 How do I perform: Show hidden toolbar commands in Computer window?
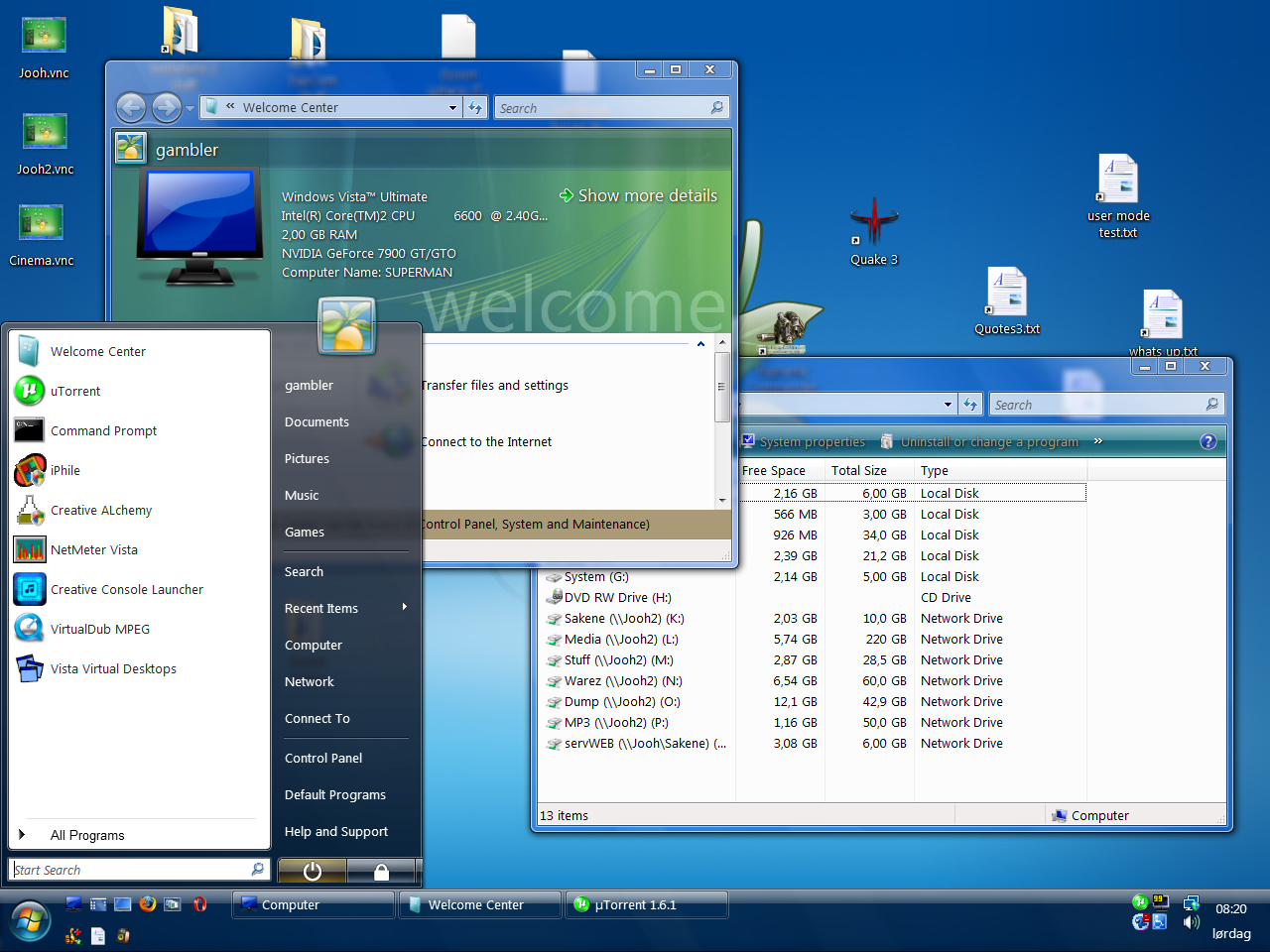click(x=1098, y=440)
